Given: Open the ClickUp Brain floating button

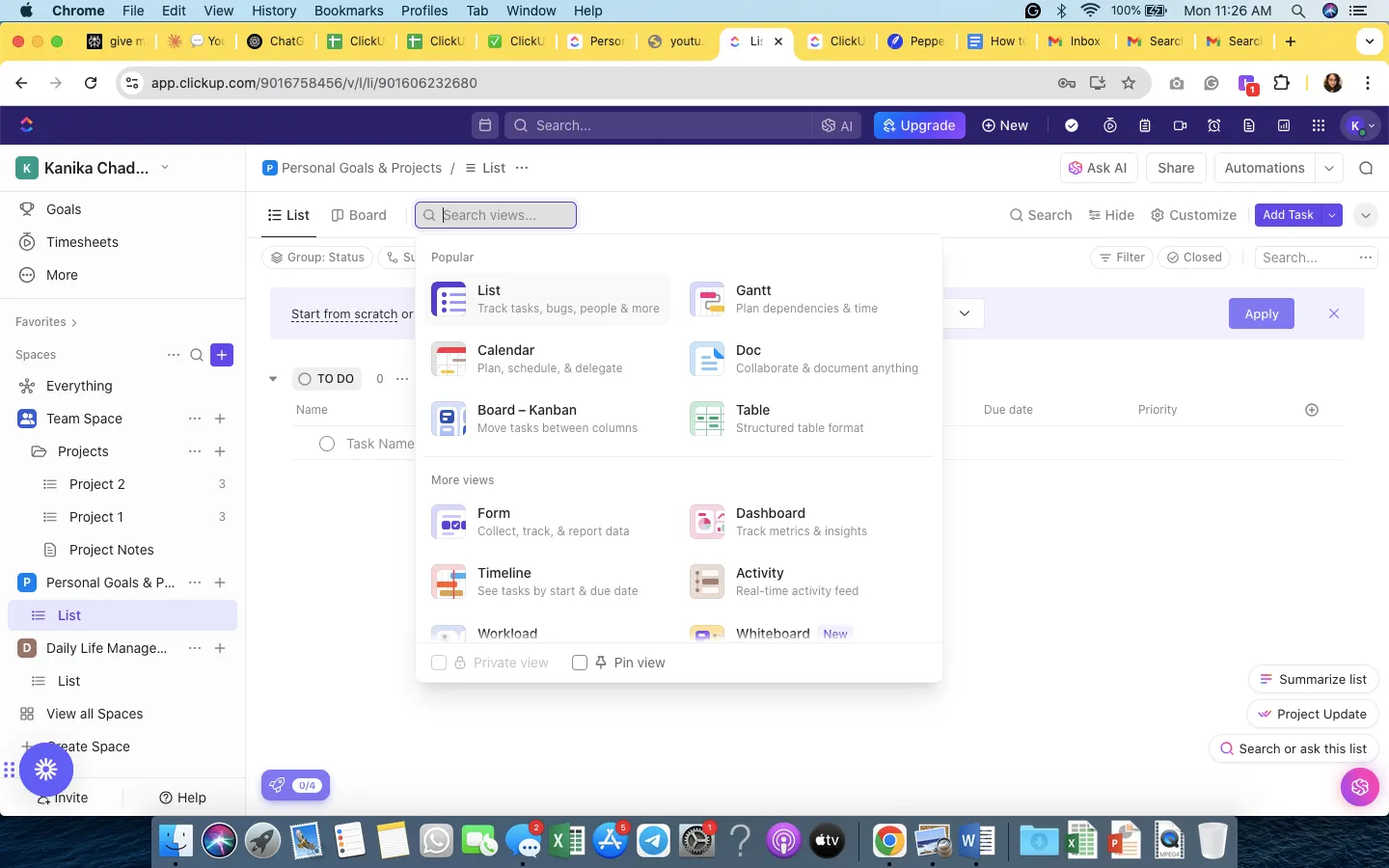Looking at the screenshot, I should coord(1360,787).
